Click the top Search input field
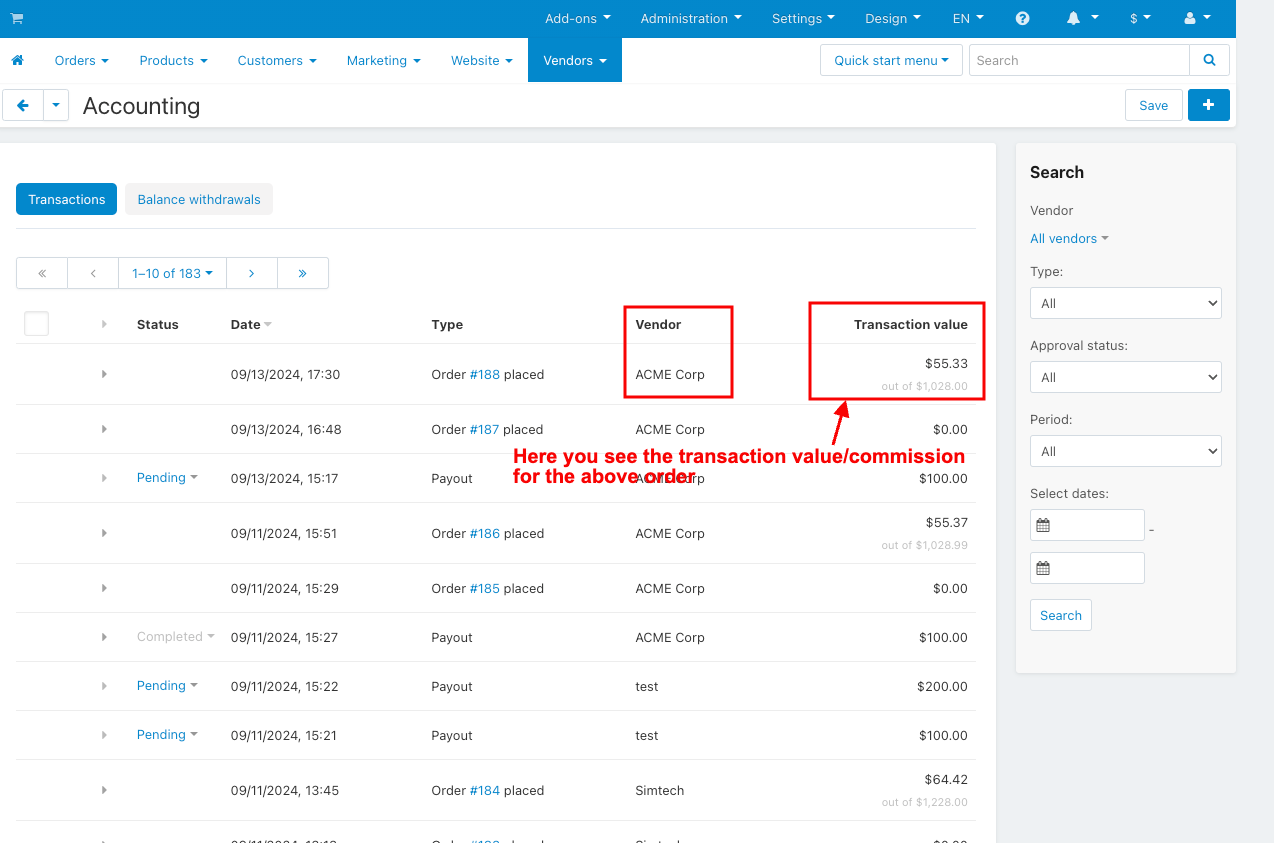The image size is (1274, 843). click(1079, 61)
